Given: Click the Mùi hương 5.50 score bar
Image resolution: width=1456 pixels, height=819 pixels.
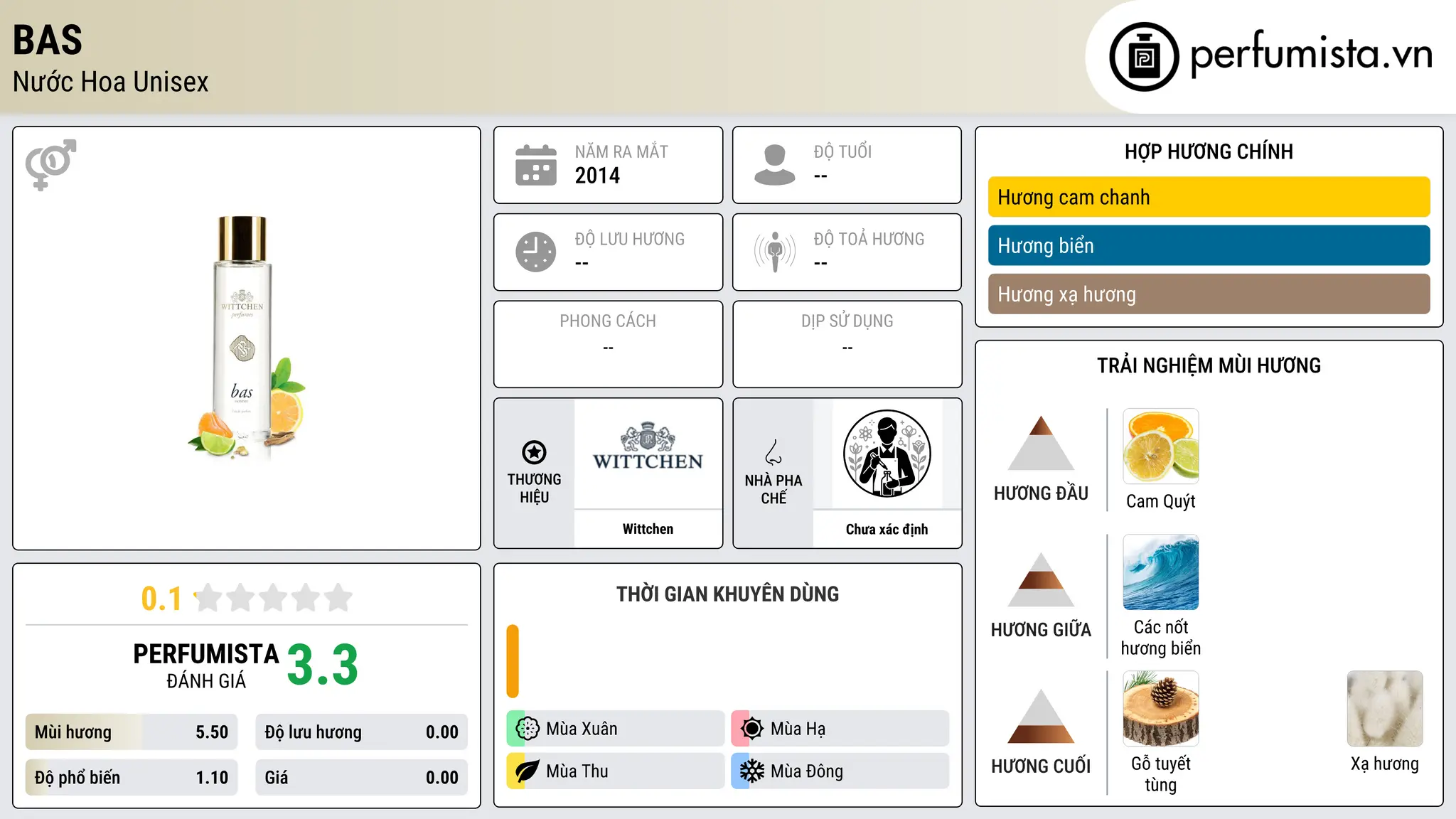Looking at the screenshot, I should click(x=132, y=732).
